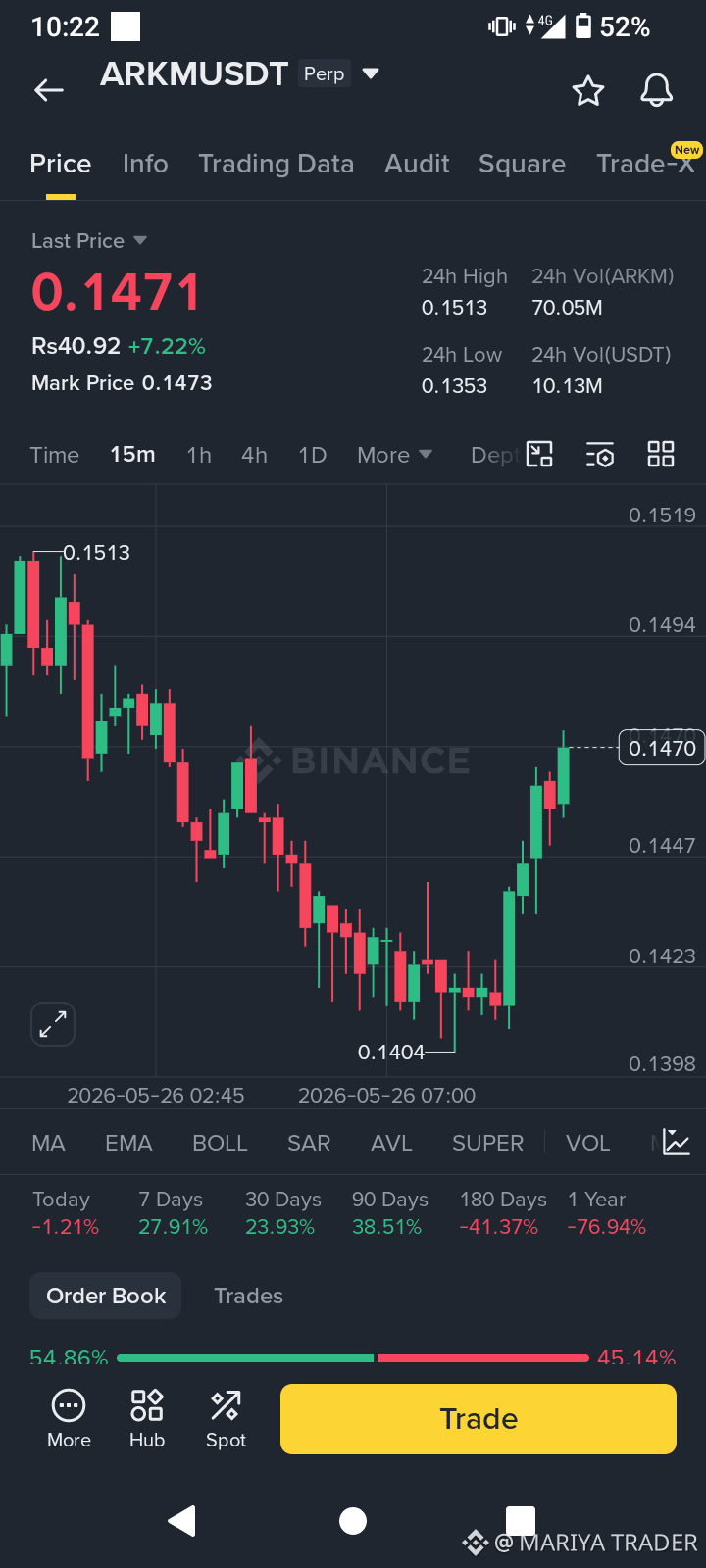Toggle the BOLL indicator
The height and width of the screenshot is (1568, 706).
(220, 1143)
